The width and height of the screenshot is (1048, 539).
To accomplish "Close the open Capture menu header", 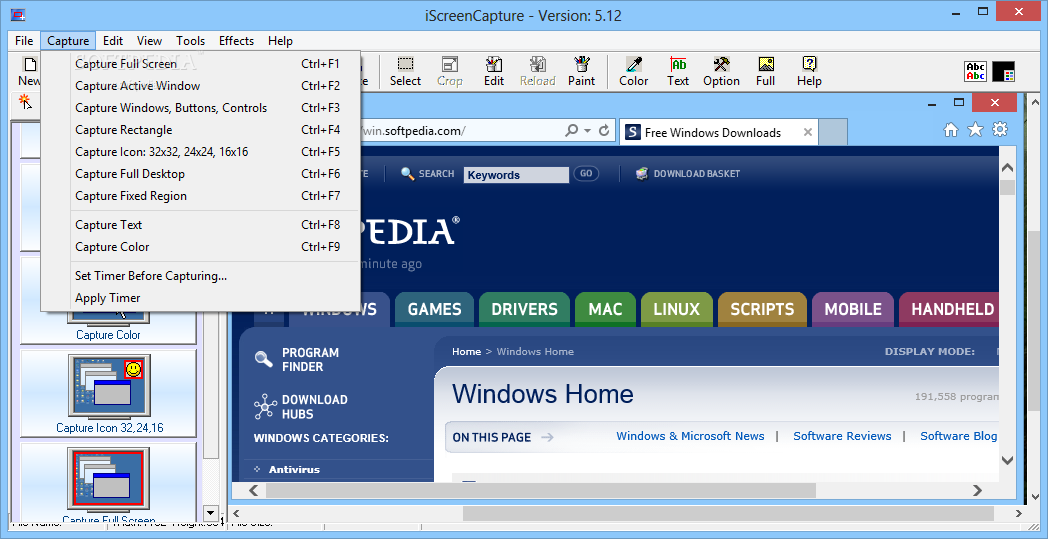I will [x=68, y=41].
